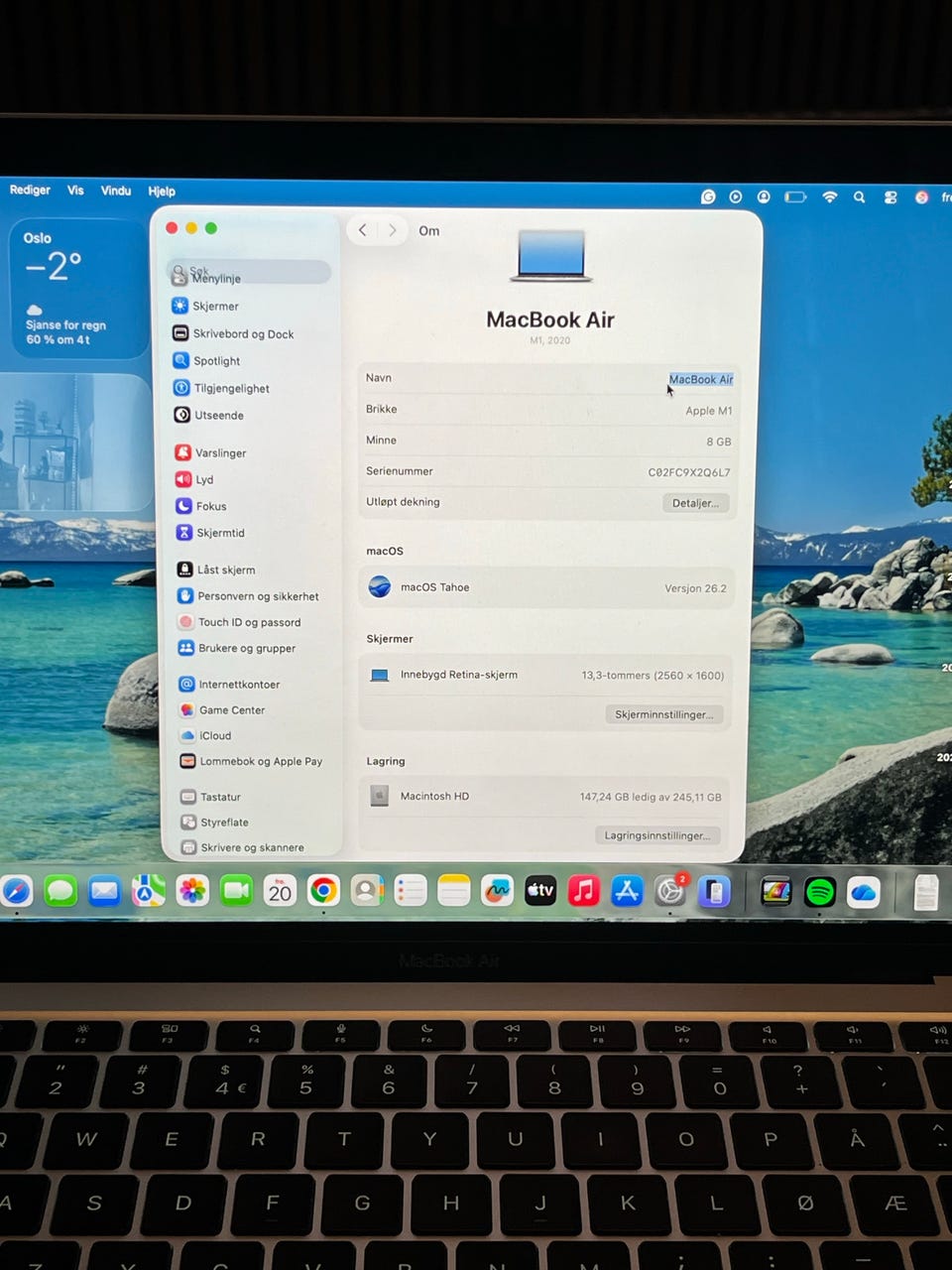Open Maps from the Dock
952x1270 pixels.
pos(149,891)
